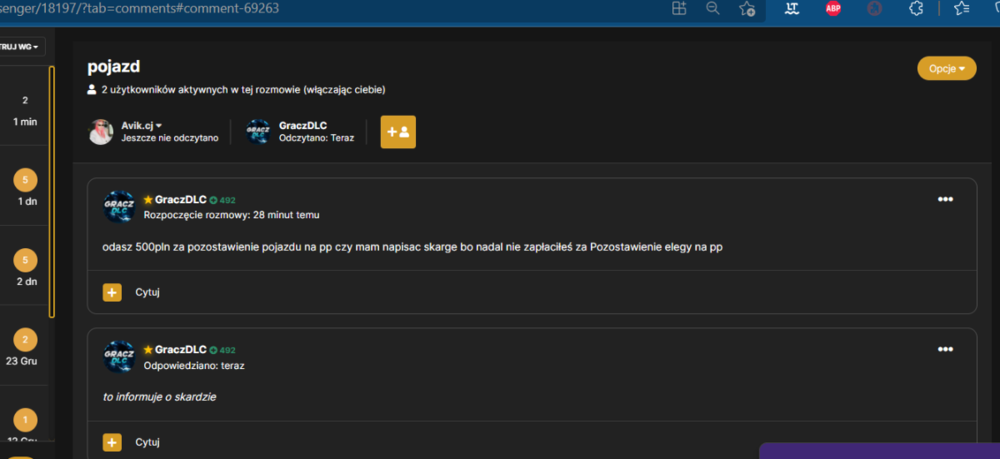This screenshot has width=1000, height=459.
Task: Expand the FILTRUJ WG dropdown
Action: 21,47
